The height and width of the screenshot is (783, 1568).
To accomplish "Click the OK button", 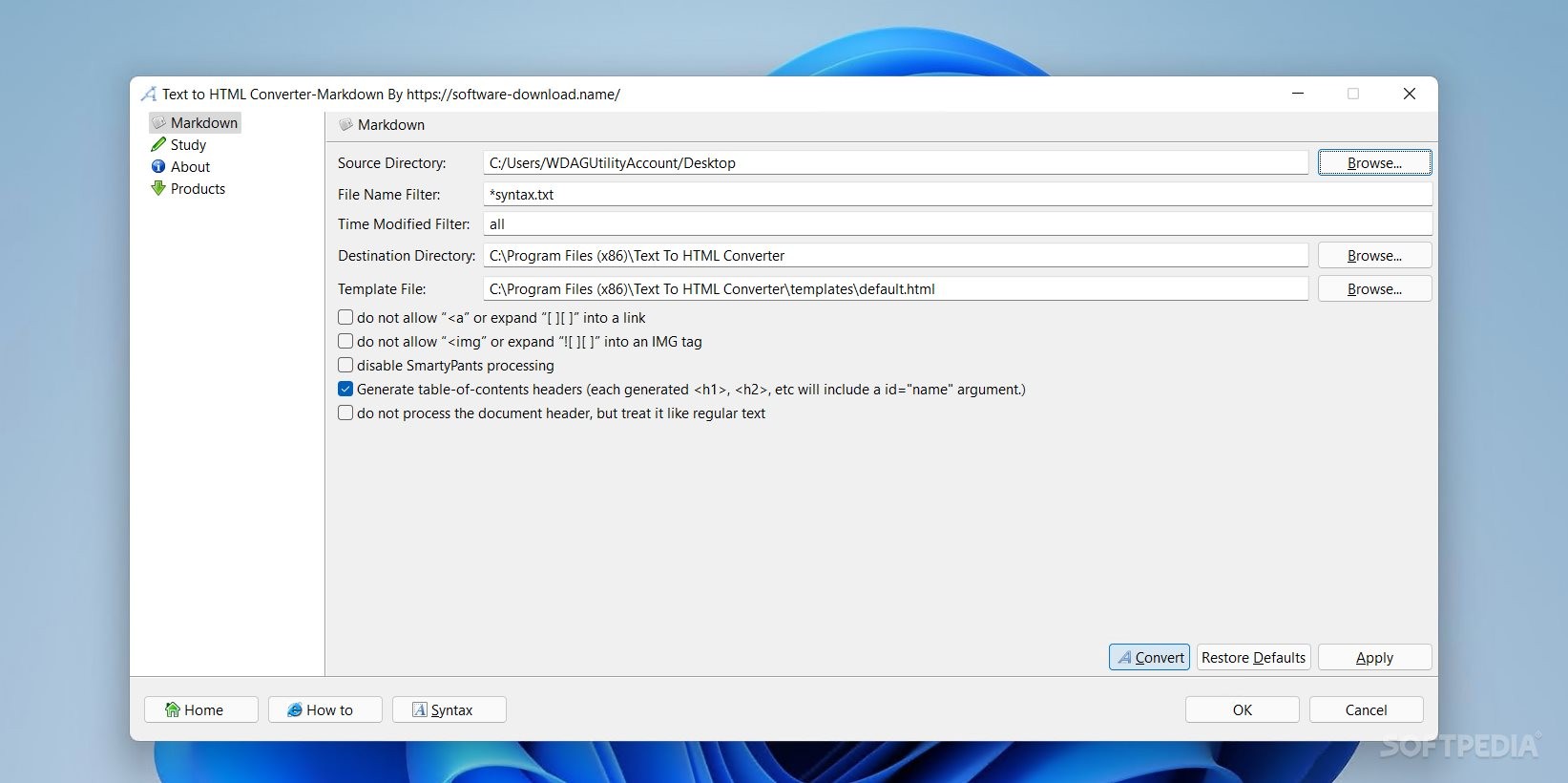I will (x=1242, y=709).
